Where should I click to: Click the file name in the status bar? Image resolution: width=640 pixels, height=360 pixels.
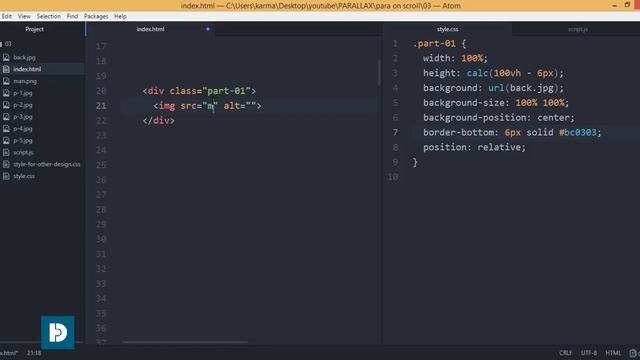[9, 353]
